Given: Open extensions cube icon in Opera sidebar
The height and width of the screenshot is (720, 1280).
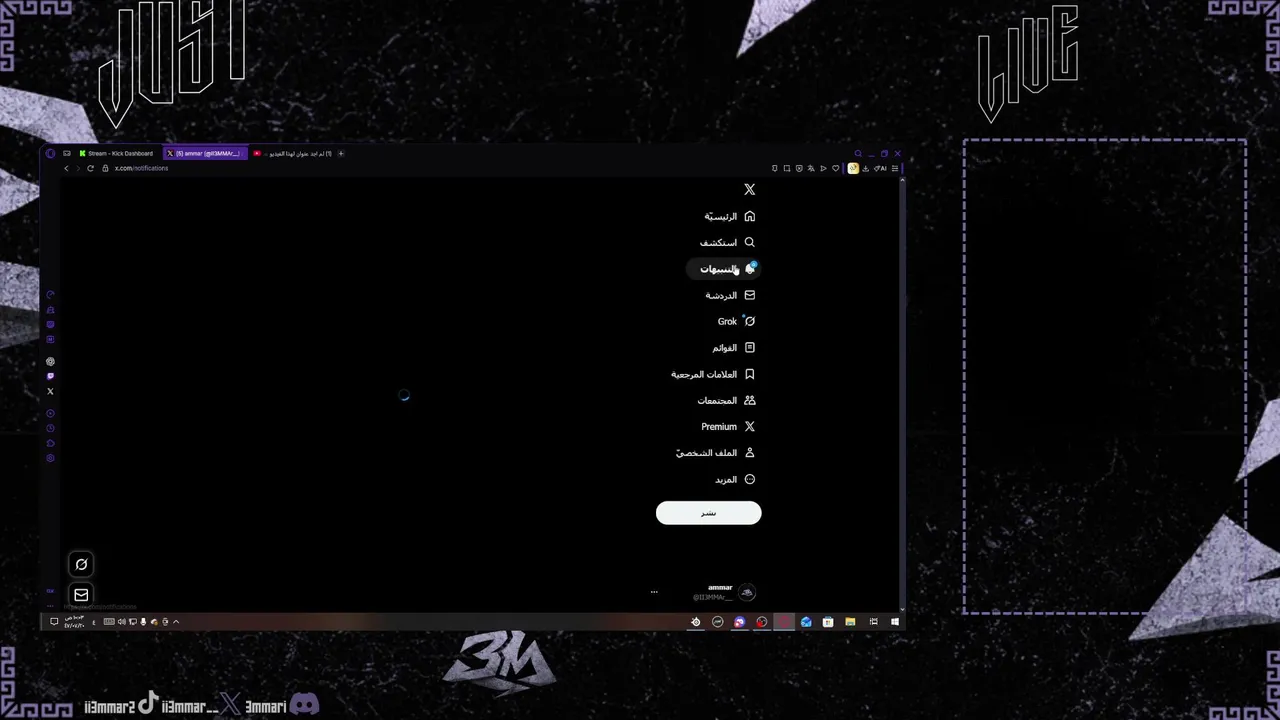Looking at the screenshot, I should (x=50, y=443).
